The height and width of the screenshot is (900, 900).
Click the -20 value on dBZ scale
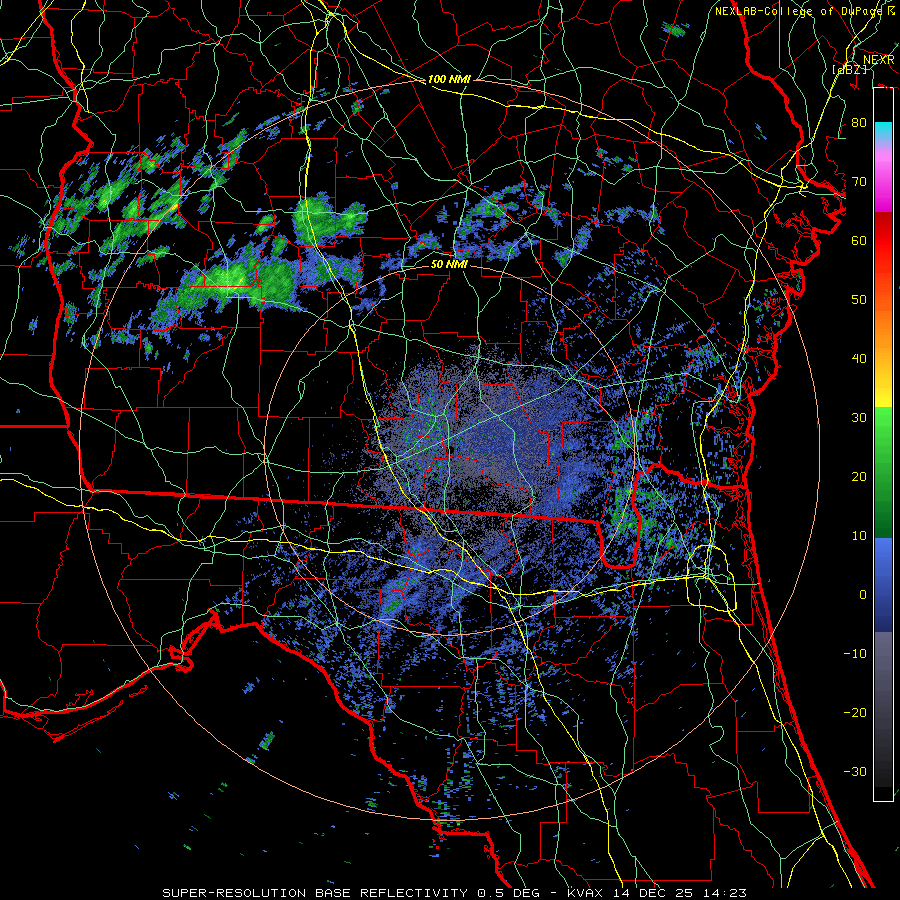pos(855,712)
